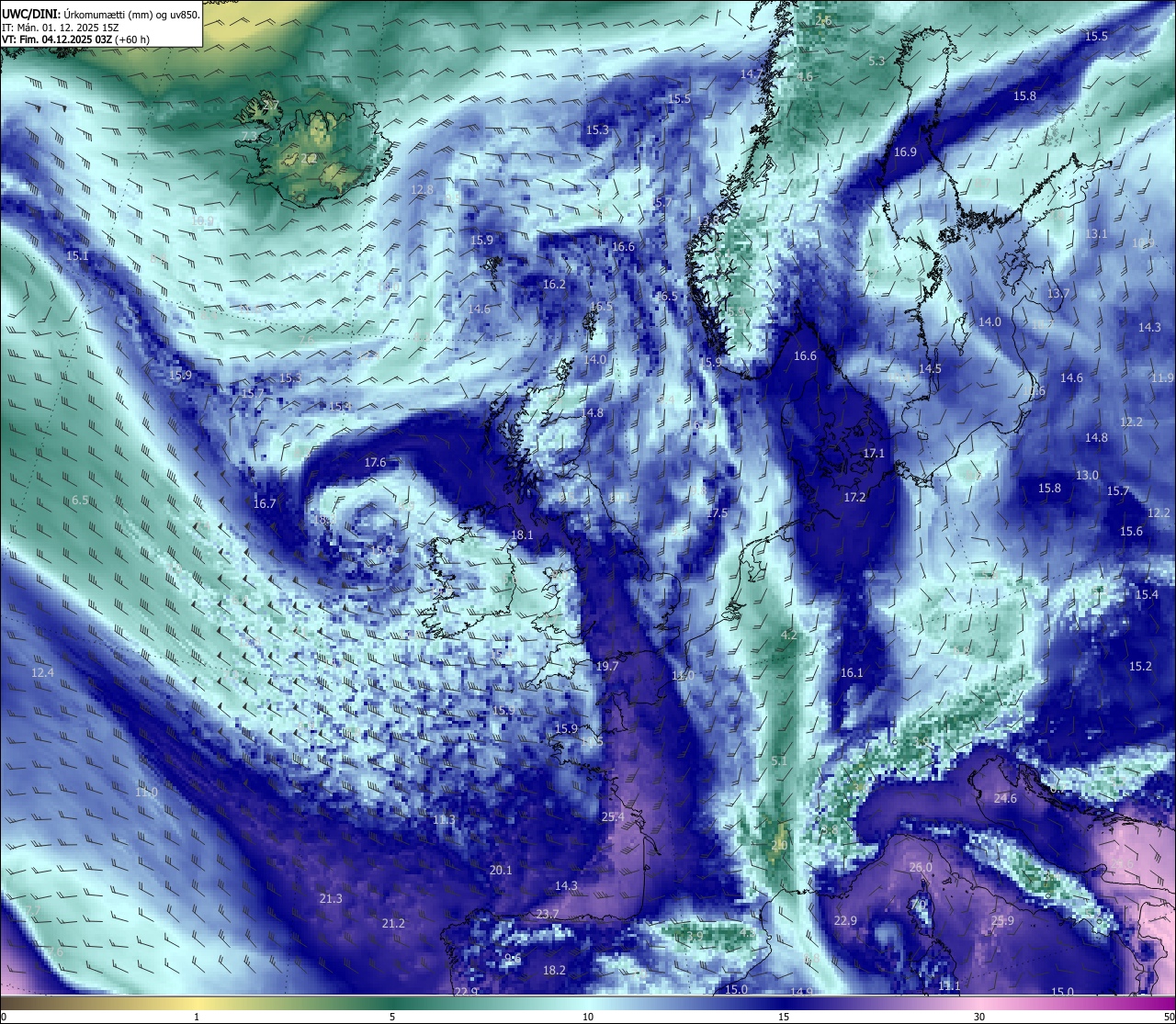This screenshot has width=1176, height=1024.
Task: Click the 16.9 value label
Action: (905, 152)
